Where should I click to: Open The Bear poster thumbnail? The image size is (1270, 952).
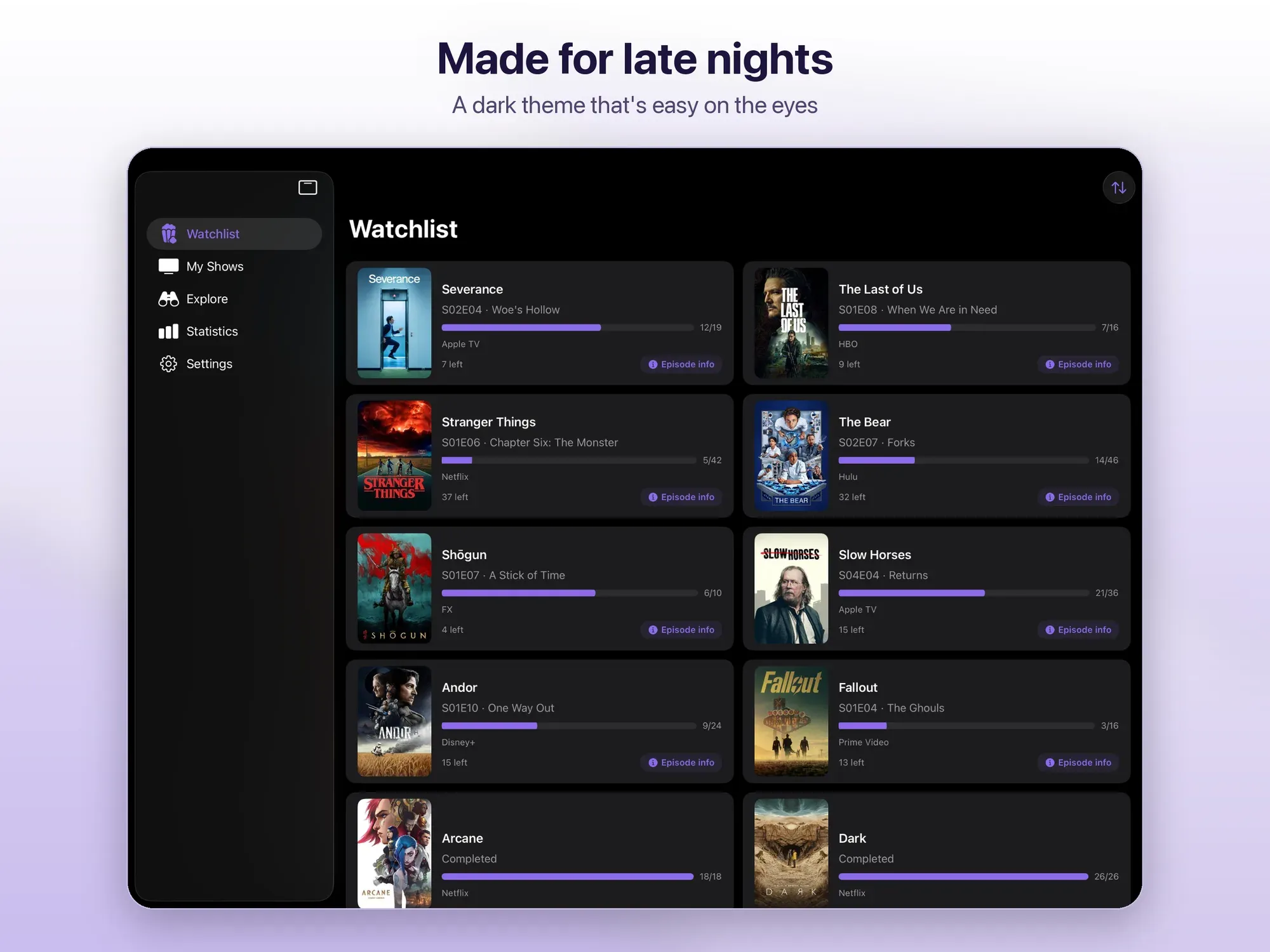tap(791, 456)
